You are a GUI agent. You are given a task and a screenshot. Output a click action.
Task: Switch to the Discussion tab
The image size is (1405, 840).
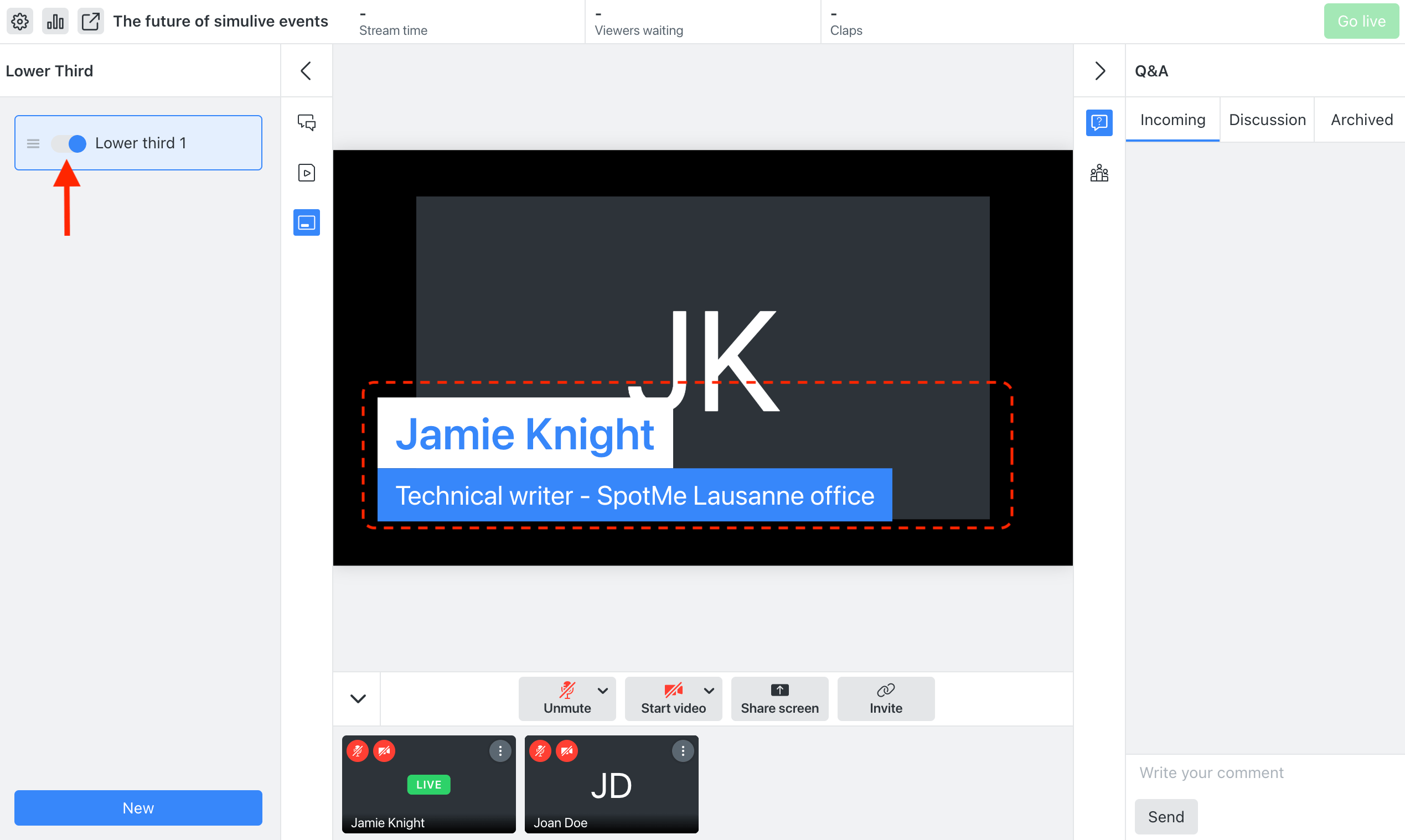click(x=1266, y=120)
